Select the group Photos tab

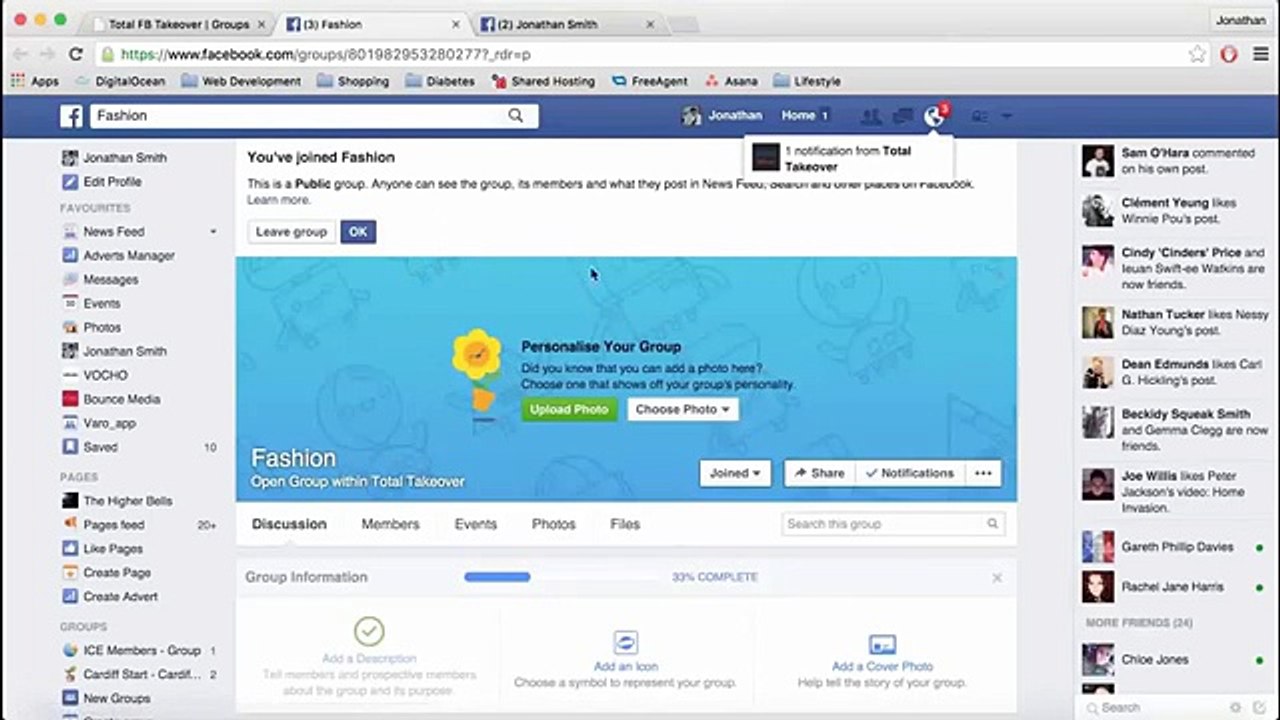click(x=553, y=524)
